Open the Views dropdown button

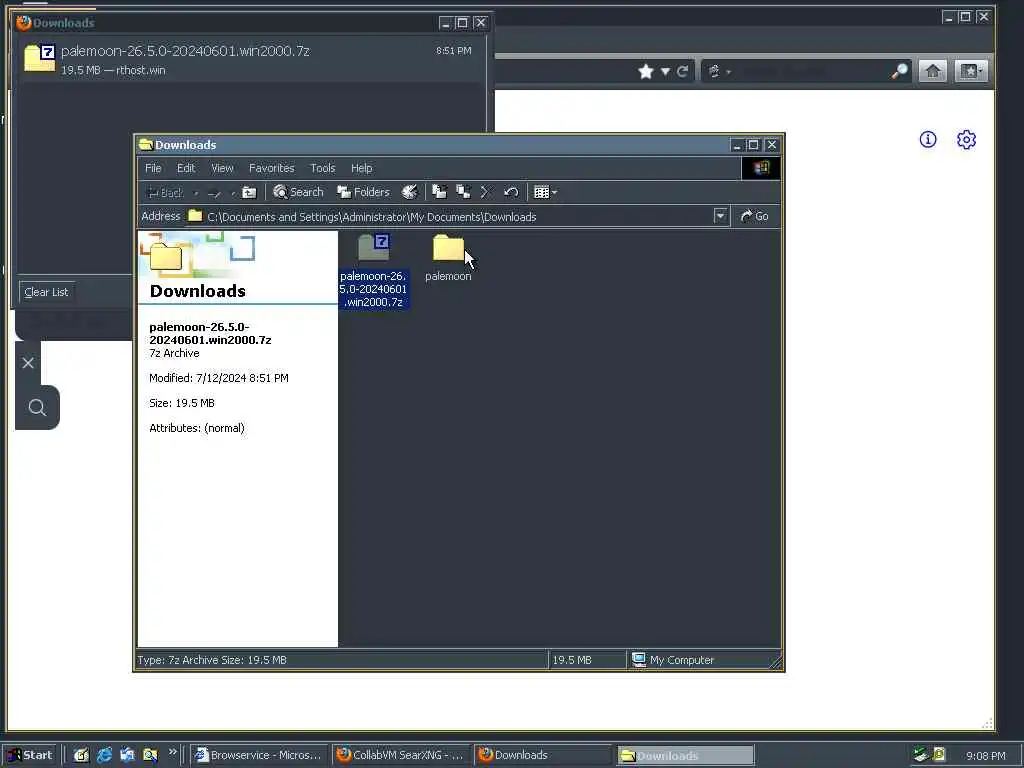[x=545, y=192]
